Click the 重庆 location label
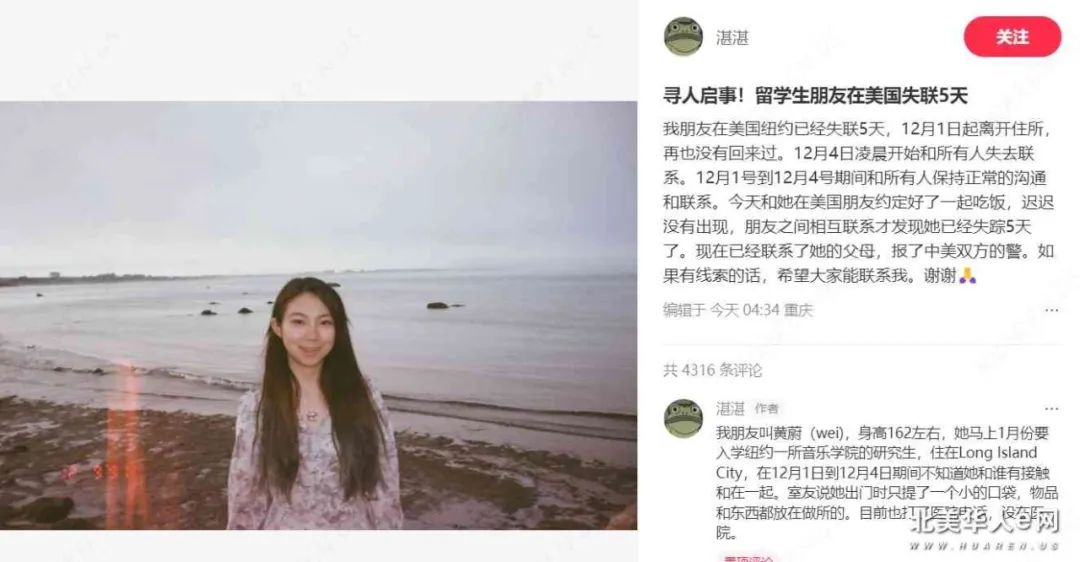Screen dimensions: 1080x562 coord(798,310)
